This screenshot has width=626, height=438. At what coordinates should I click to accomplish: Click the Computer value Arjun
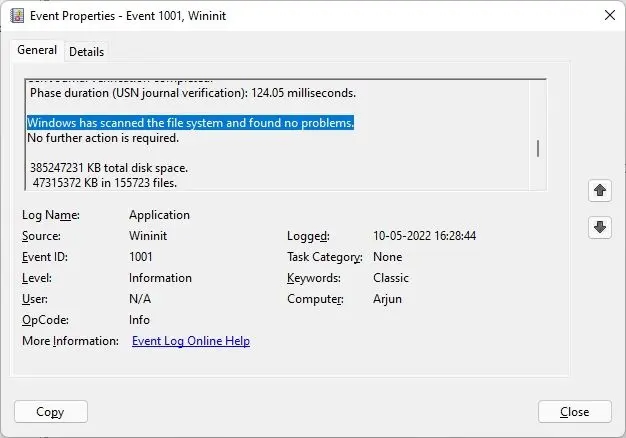click(389, 299)
